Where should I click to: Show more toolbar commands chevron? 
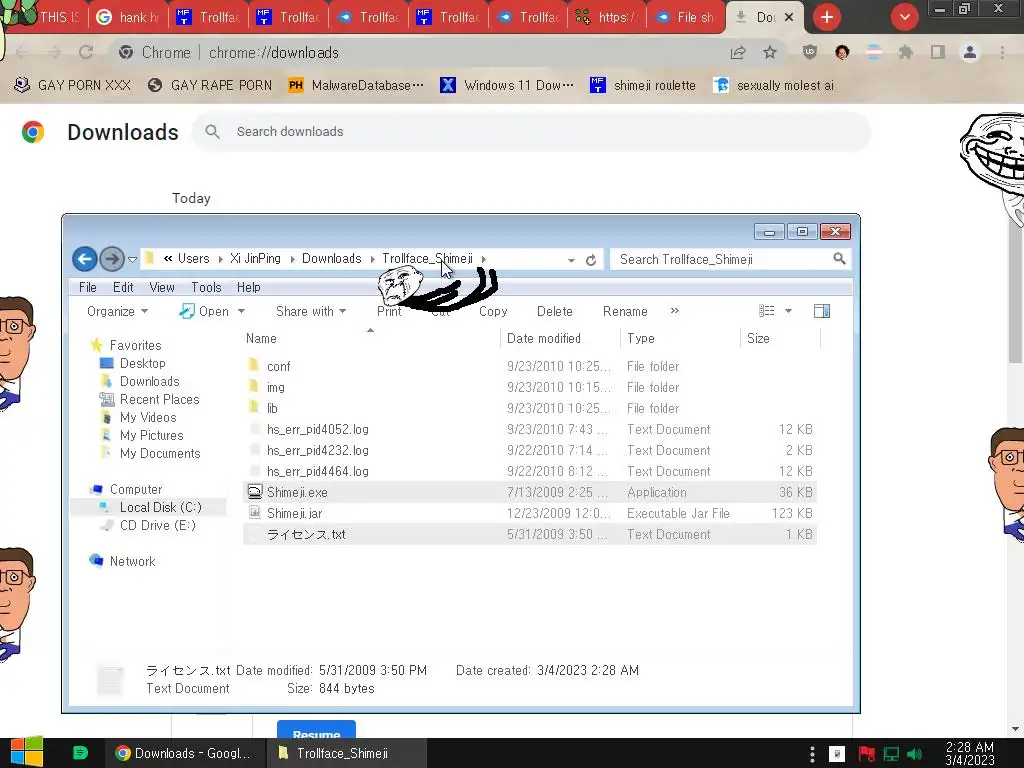(x=675, y=311)
